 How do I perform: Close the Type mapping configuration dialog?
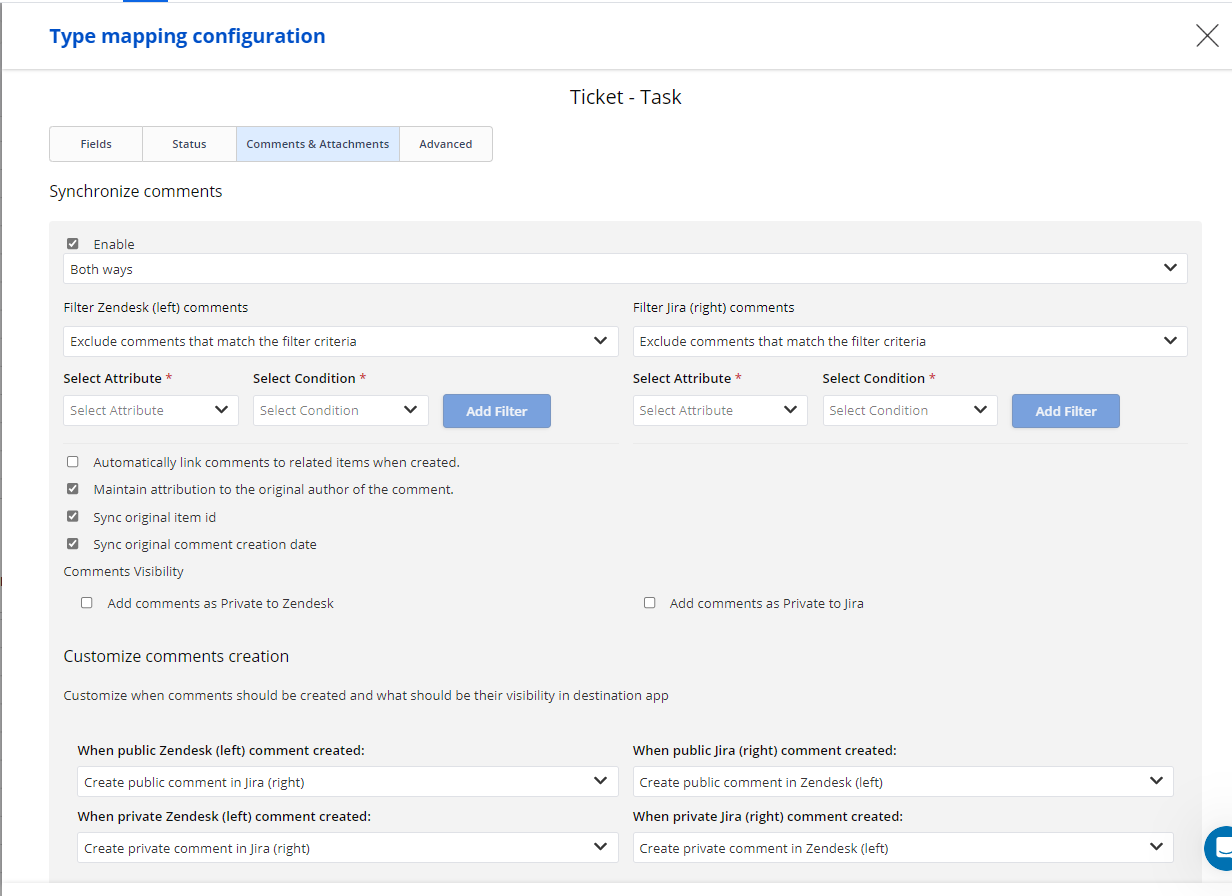click(1207, 36)
